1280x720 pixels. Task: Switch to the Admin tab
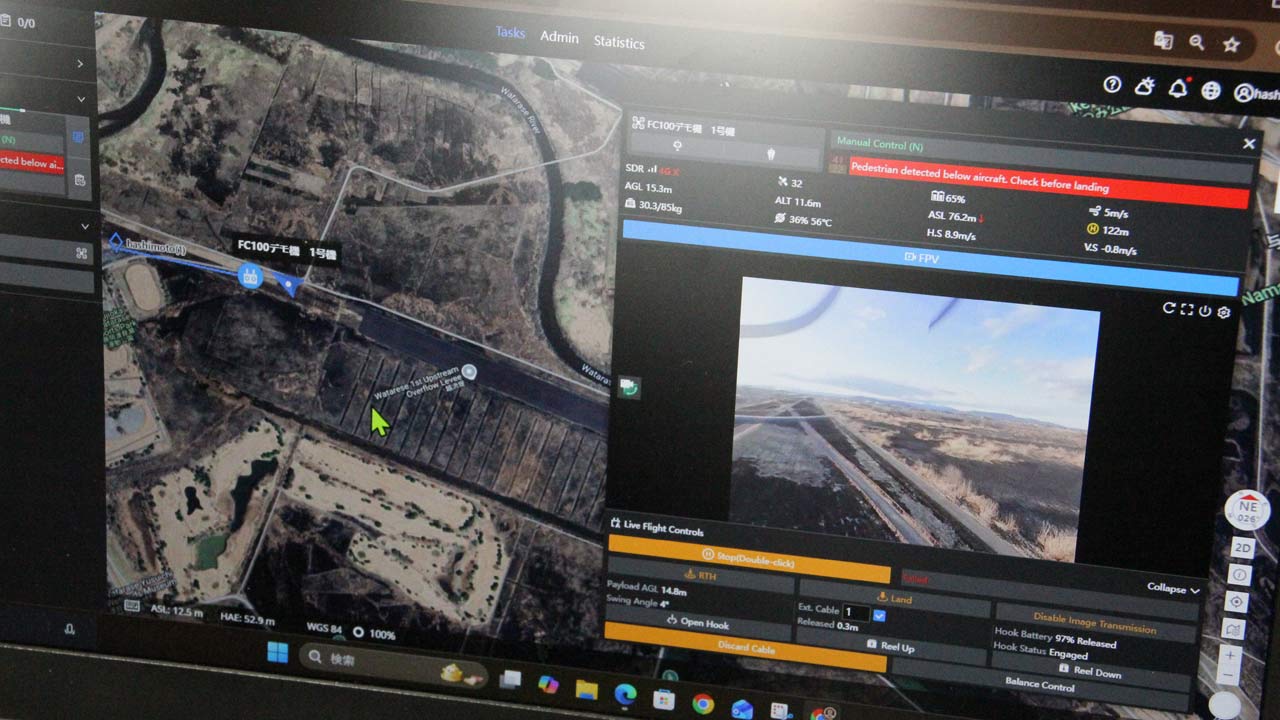[x=559, y=37]
